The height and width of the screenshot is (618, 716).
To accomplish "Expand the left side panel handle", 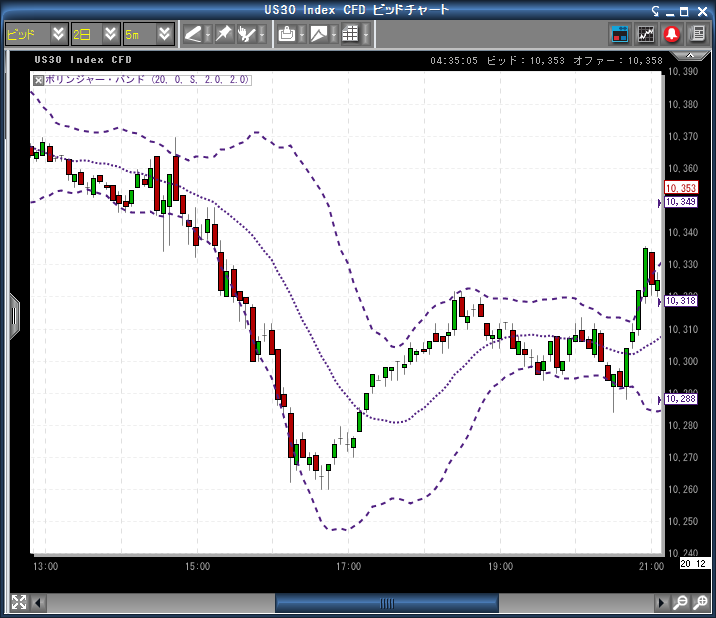I will (x=14, y=315).
